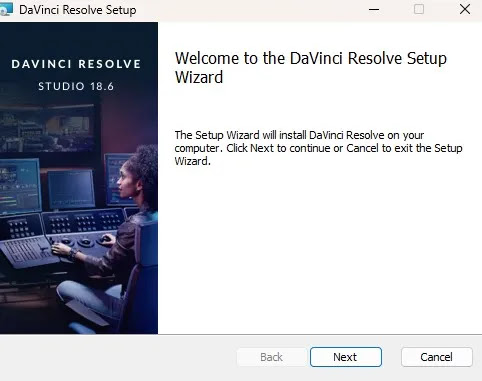The height and width of the screenshot is (381, 482).
Task: Click the 'STUDIO 18.6' version text
Action: [x=76, y=86]
